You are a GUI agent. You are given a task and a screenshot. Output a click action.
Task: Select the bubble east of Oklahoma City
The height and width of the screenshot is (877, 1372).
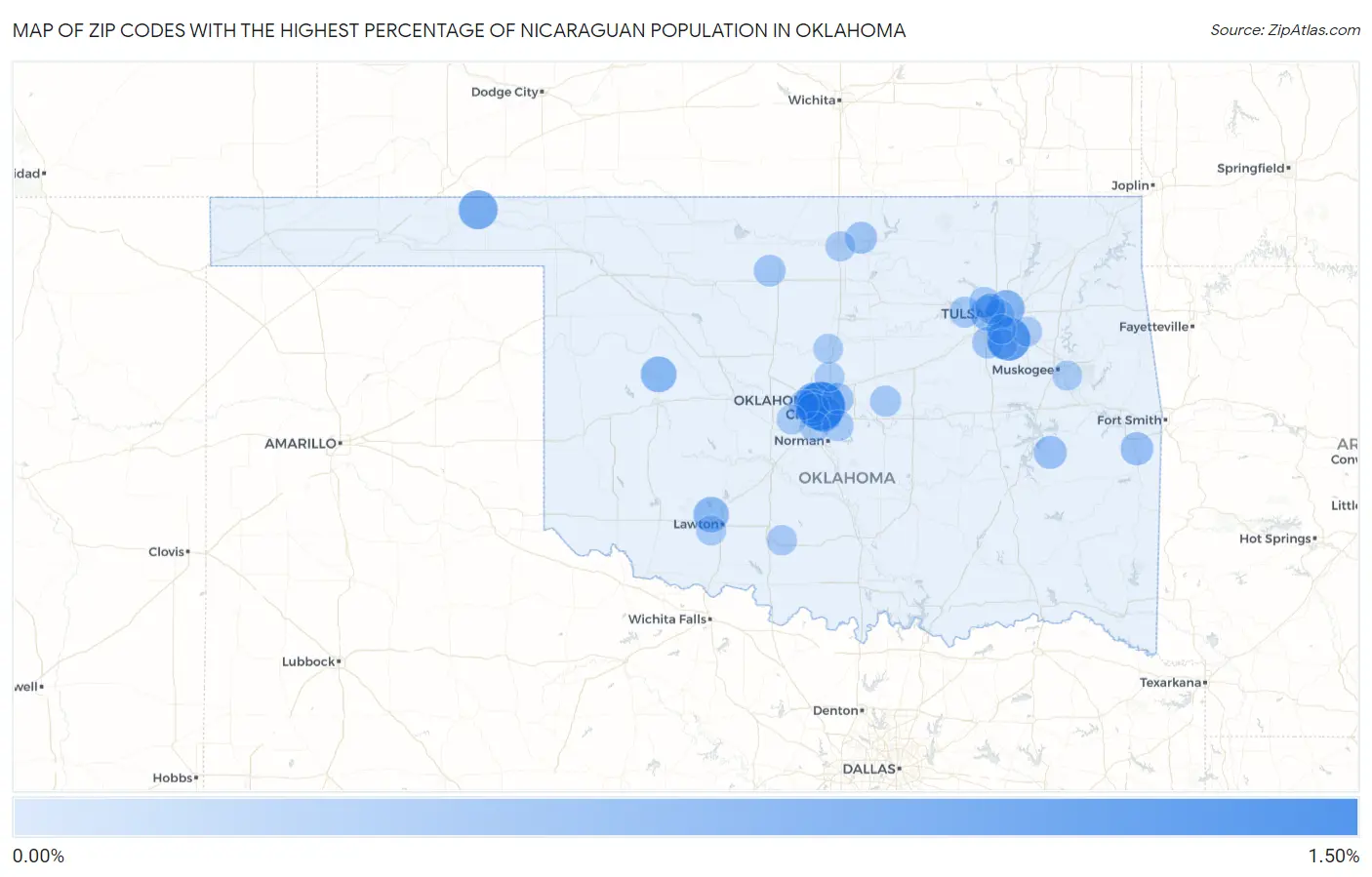point(885,401)
